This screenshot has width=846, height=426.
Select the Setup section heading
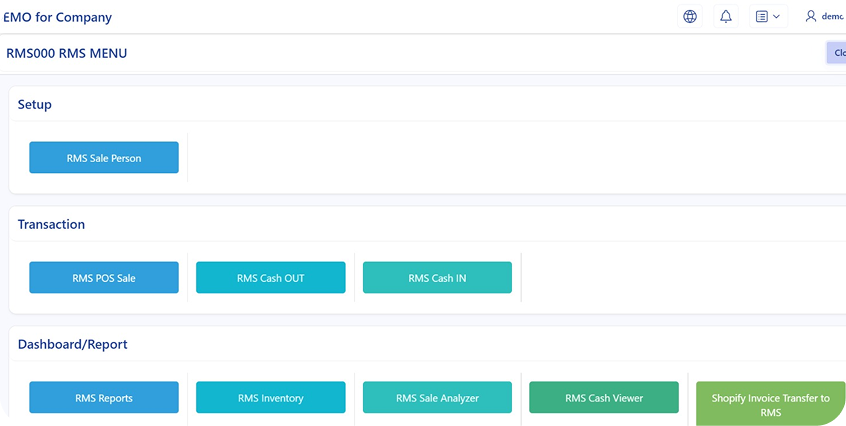pyautogui.click(x=35, y=104)
